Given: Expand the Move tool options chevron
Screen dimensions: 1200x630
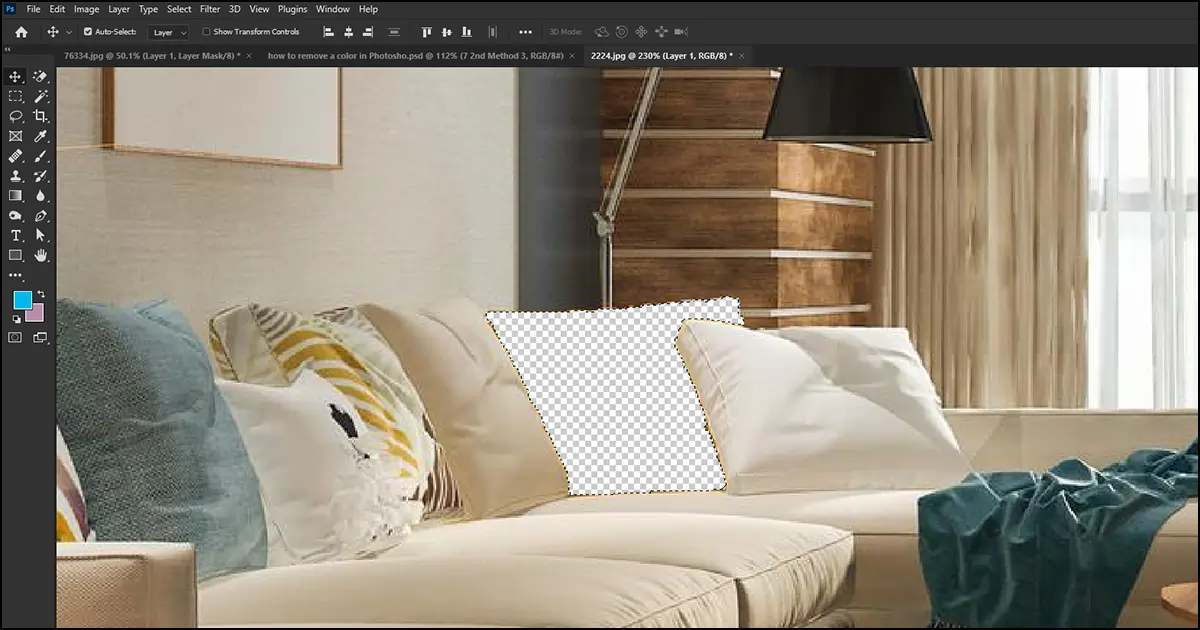Looking at the screenshot, I should [68, 31].
